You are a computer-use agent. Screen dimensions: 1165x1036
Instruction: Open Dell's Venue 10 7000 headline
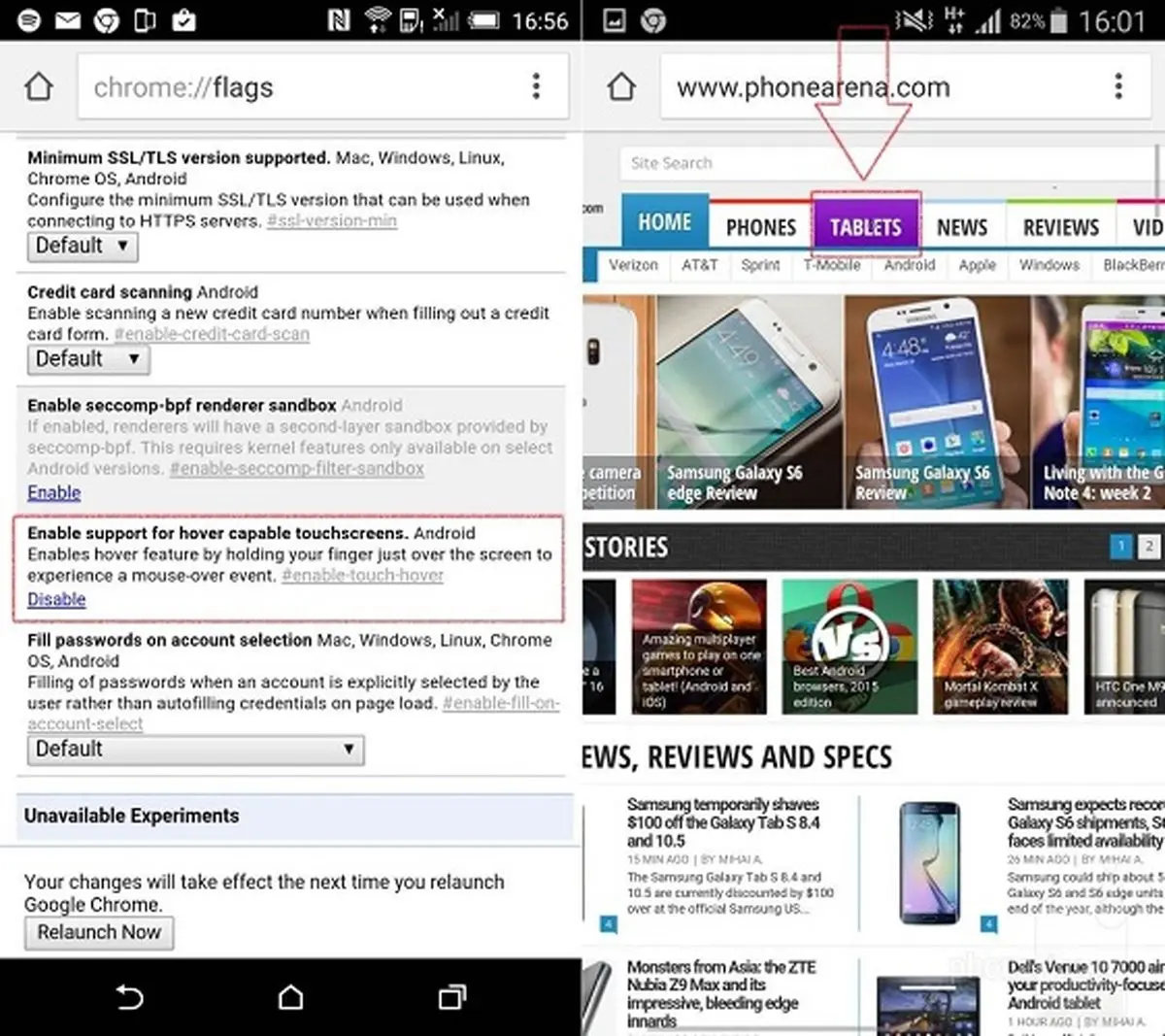tap(1085, 985)
